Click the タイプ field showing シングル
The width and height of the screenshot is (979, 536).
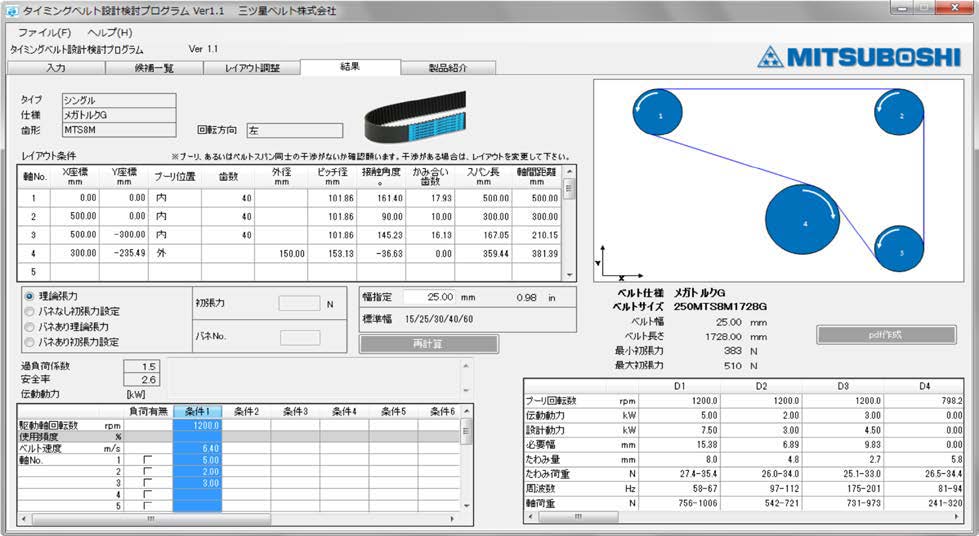pos(119,100)
